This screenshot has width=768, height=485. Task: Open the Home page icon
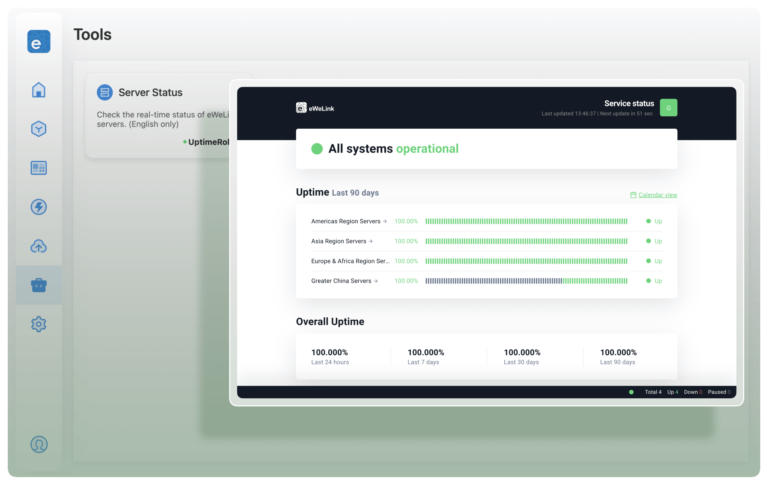tap(39, 90)
